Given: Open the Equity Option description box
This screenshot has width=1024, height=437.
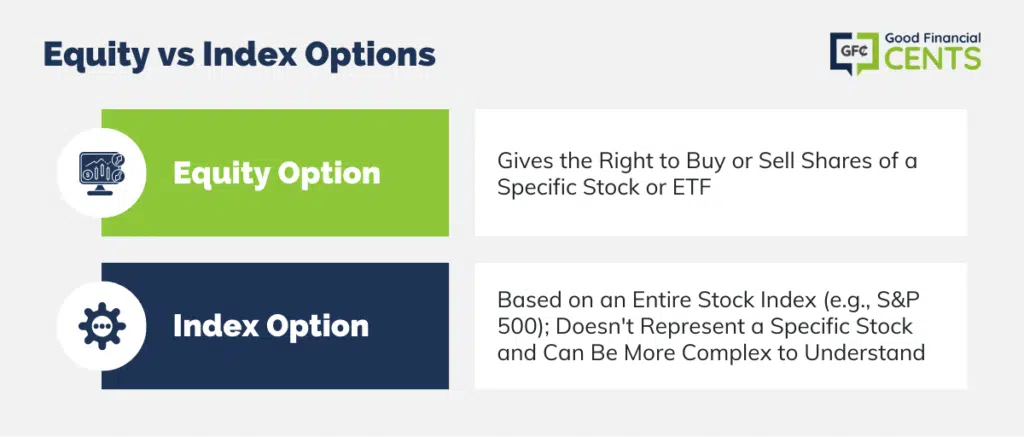Looking at the screenshot, I should [x=720, y=172].
